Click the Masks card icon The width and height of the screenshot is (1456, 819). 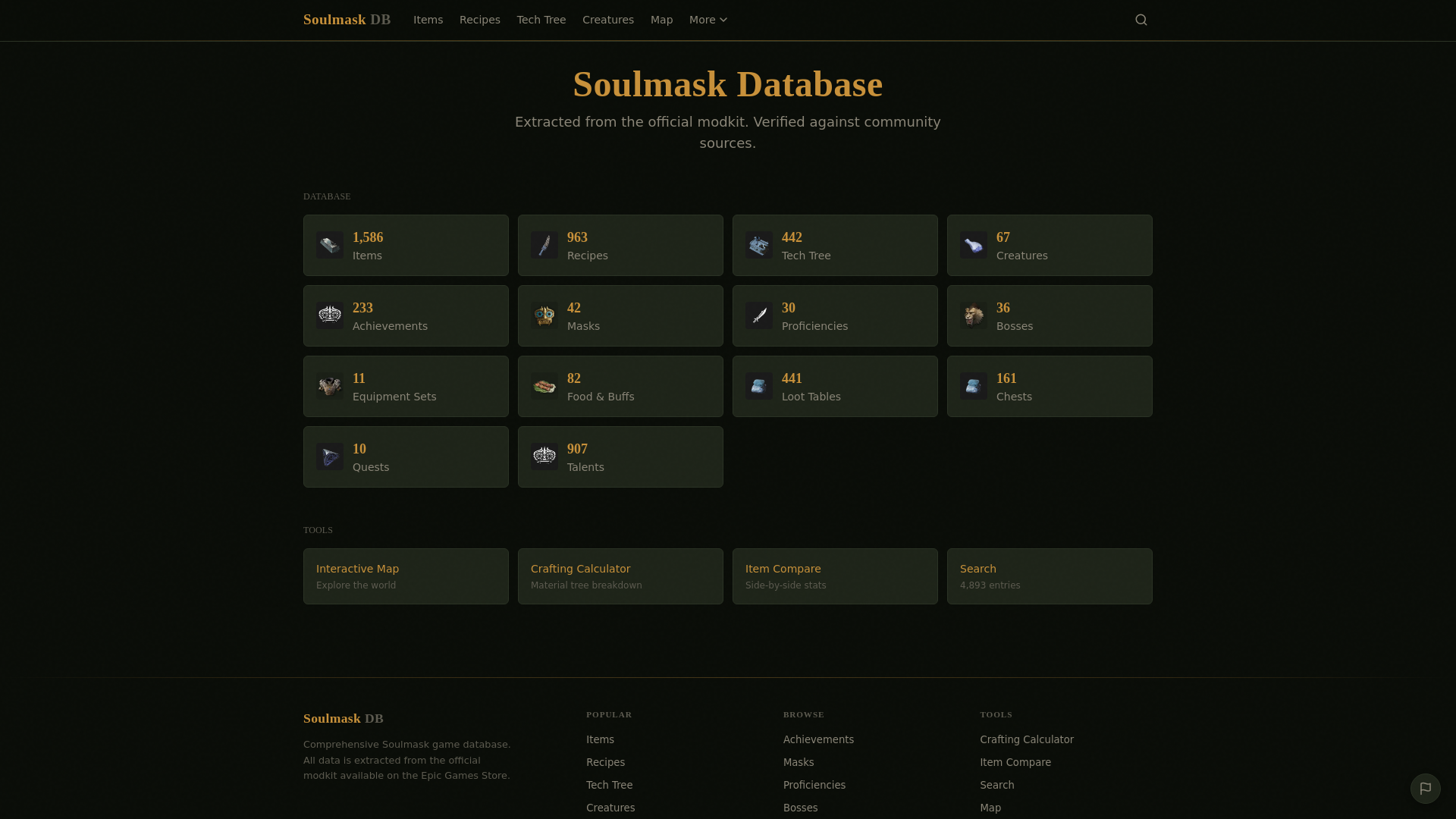[x=544, y=315]
